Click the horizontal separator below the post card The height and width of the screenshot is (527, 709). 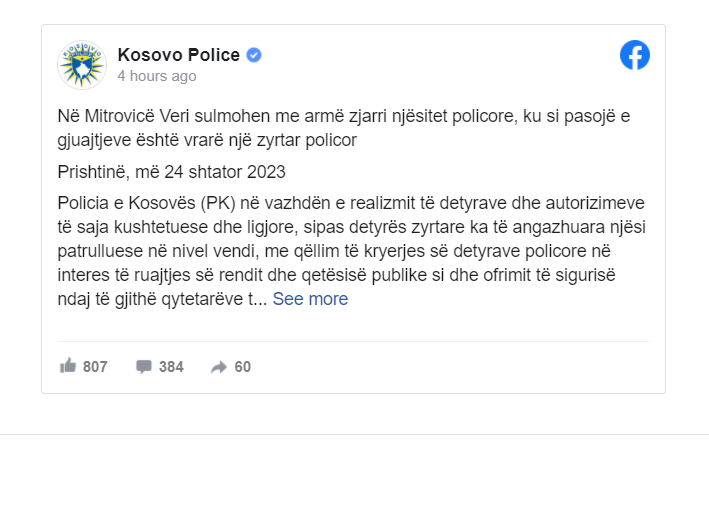point(354,434)
